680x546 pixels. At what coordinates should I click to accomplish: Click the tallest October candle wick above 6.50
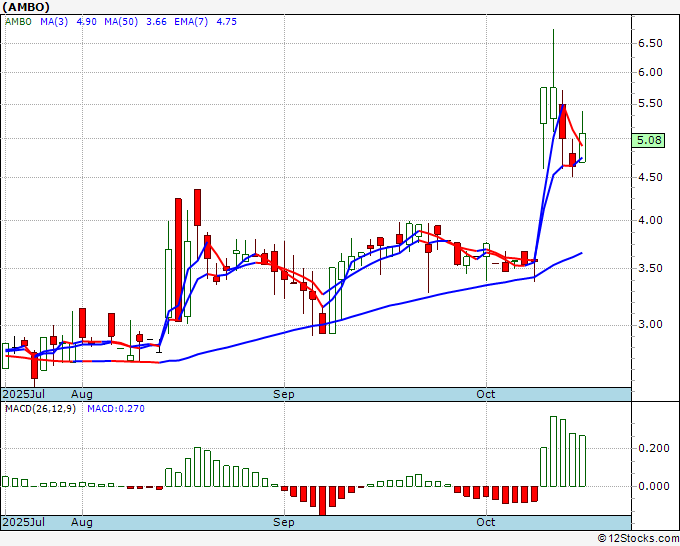553,58
